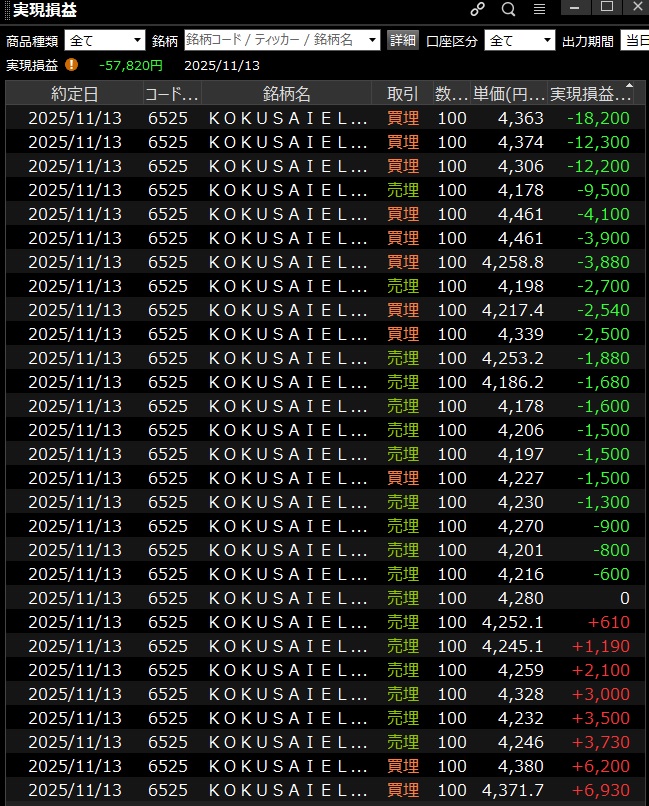Click the 銘柄 code search input field

click(x=282, y=40)
